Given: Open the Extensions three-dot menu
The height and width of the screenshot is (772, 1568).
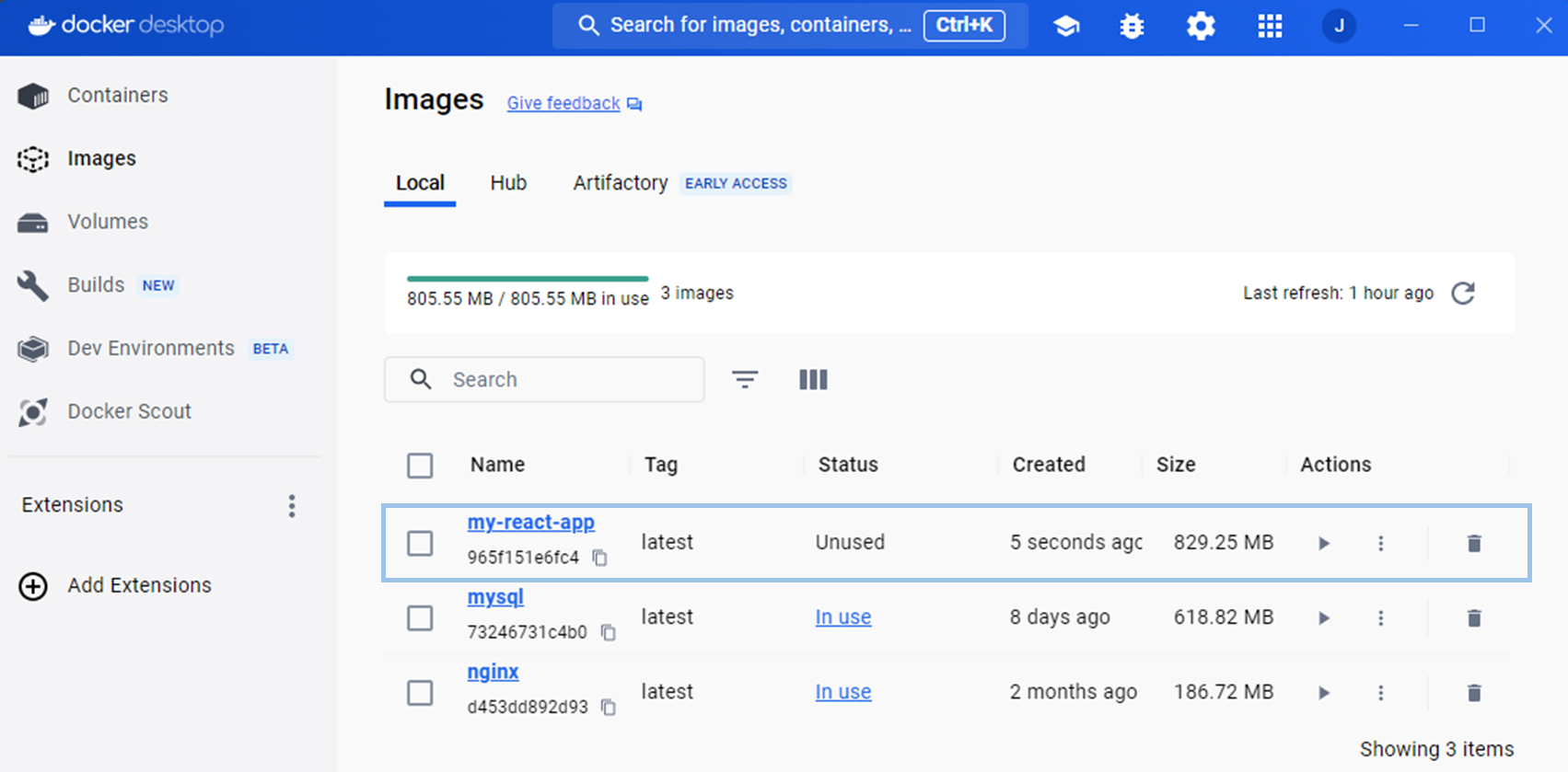Looking at the screenshot, I should 292,505.
